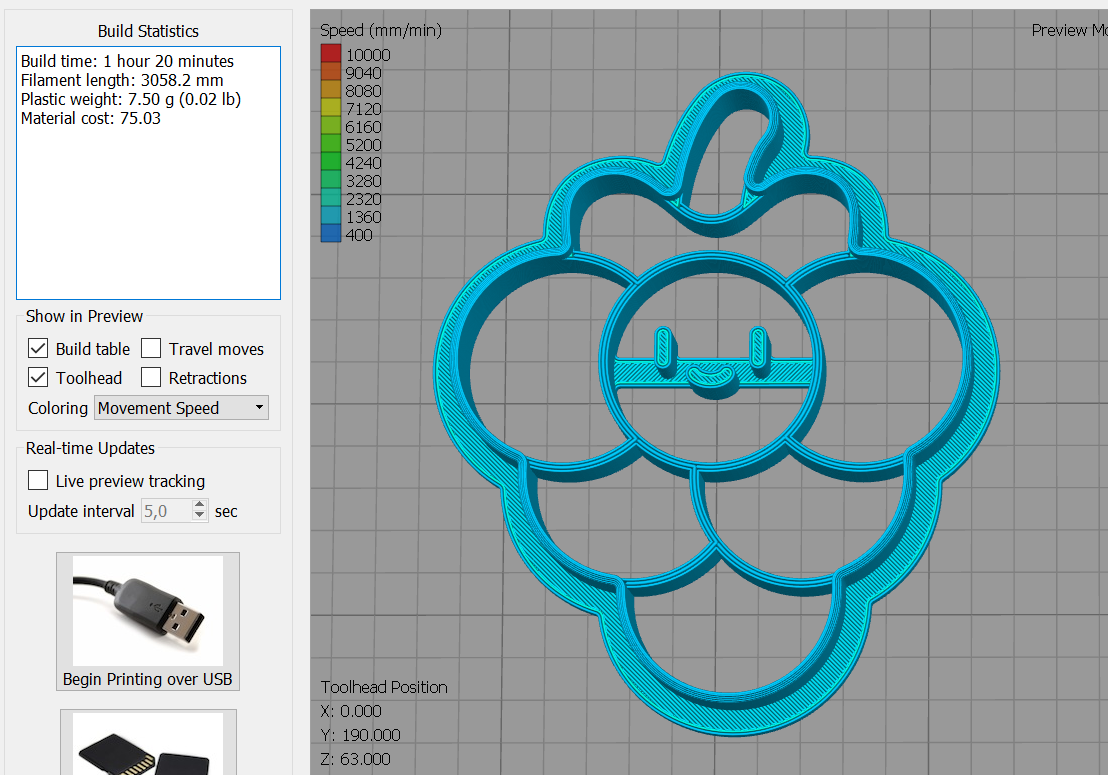This screenshot has width=1108, height=775.
Task: Click the Update interval value field
Action: point(166,511)
